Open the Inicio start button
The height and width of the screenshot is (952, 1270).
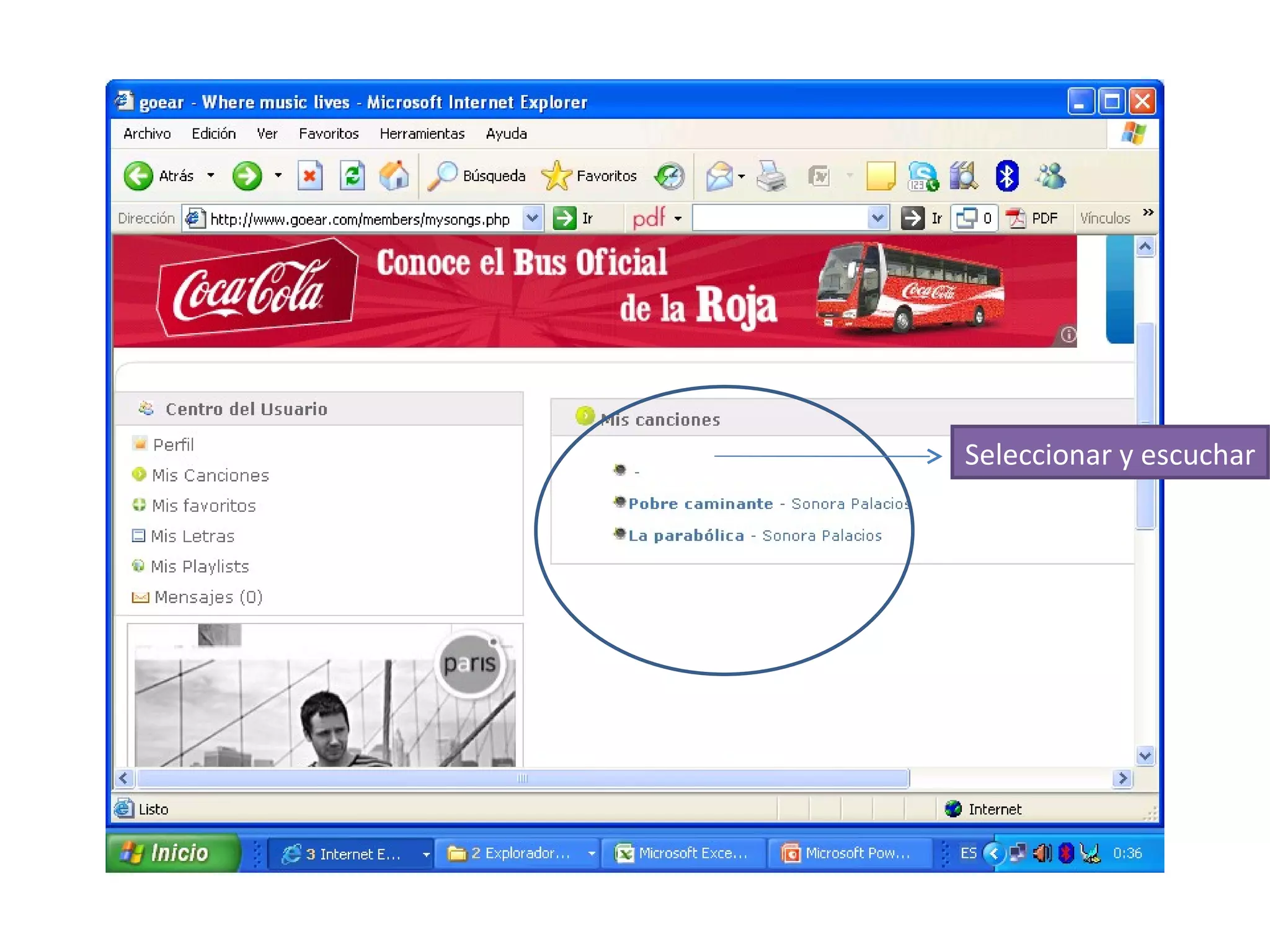coord(172,853)
